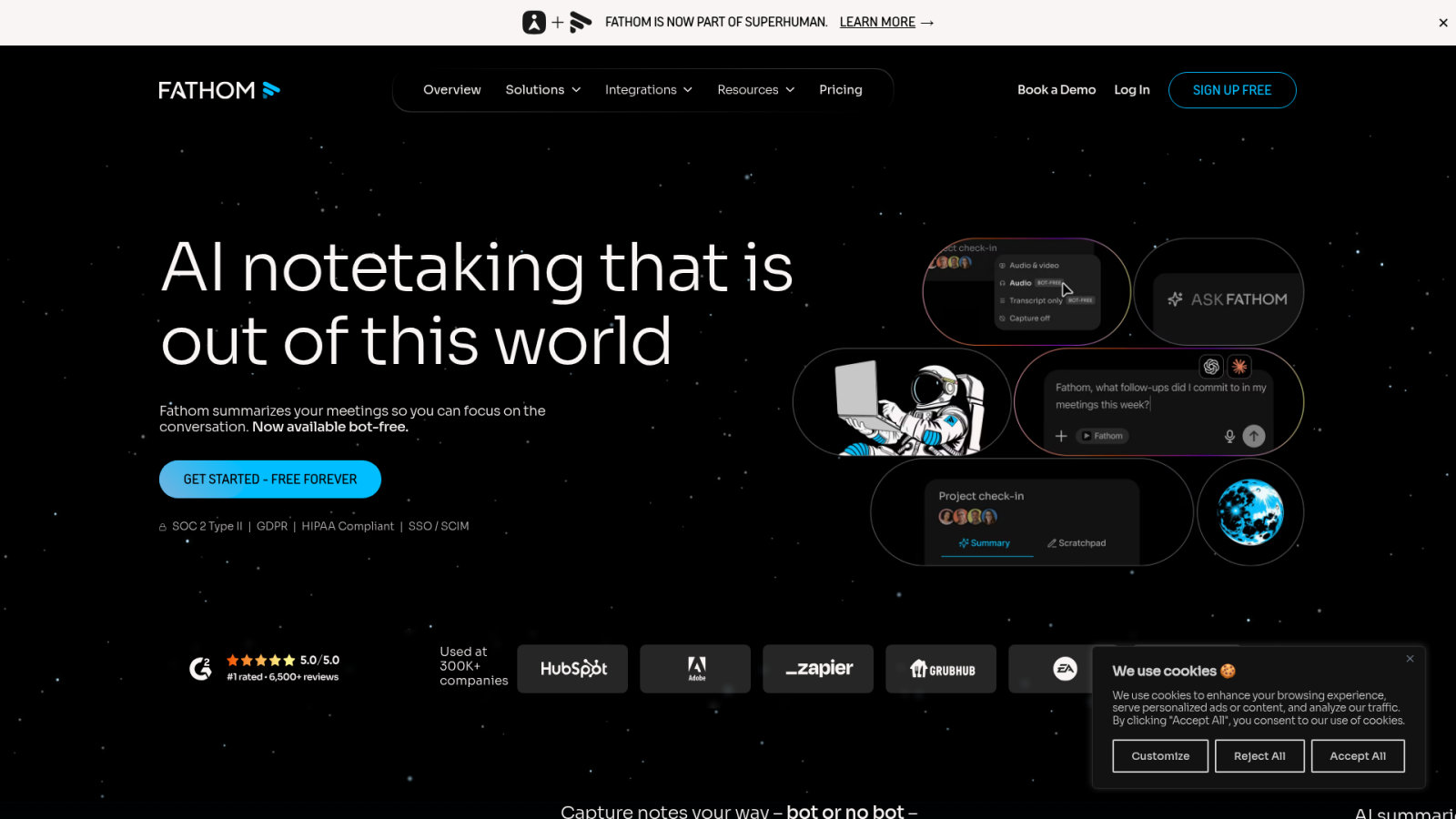
Task: Expand the Solutions dropdown menu
Action: tap(543, 89)
